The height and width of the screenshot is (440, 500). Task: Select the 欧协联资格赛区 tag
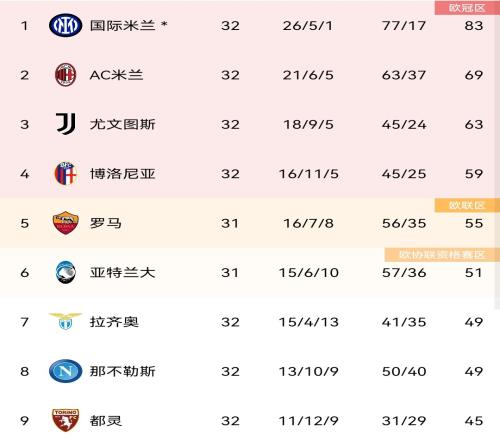click(442, 255)
